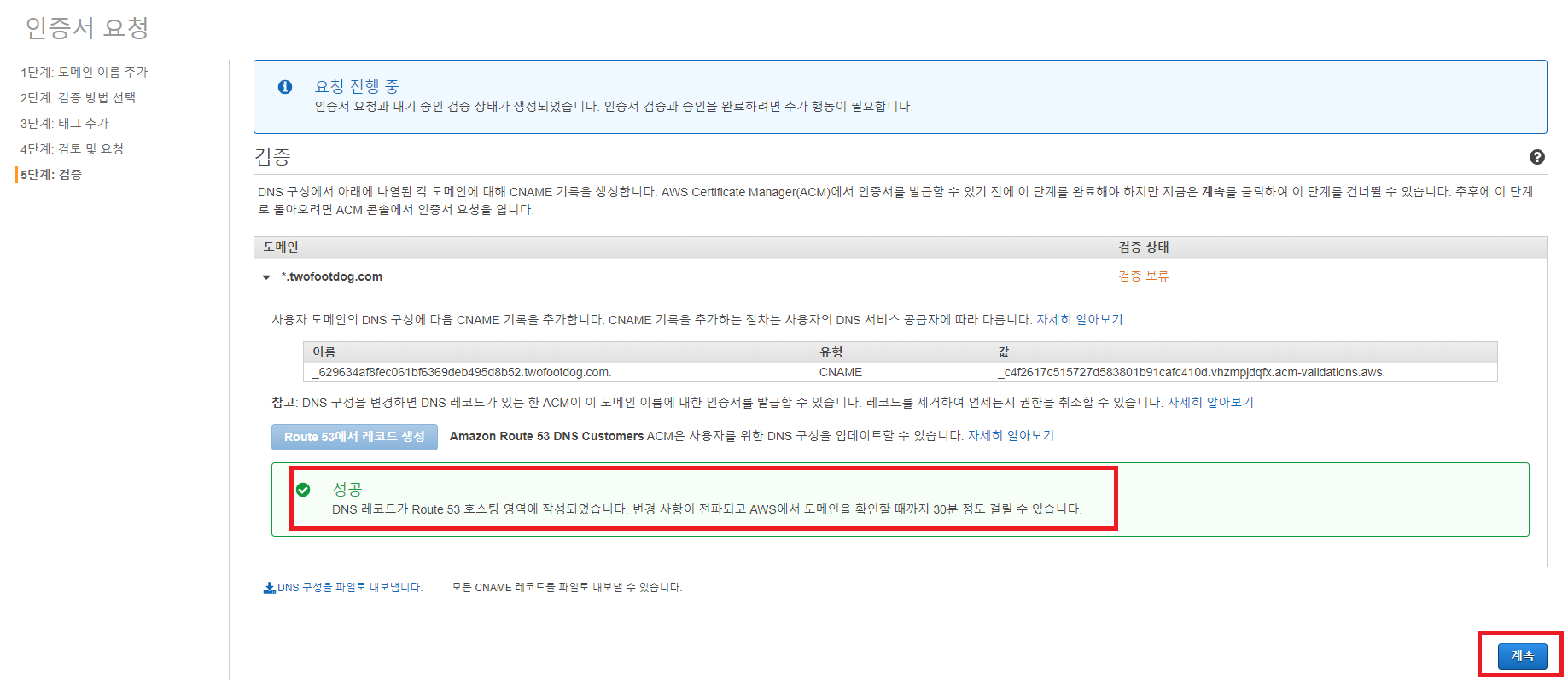Click the success heading in green box
Image resolution: width=1568 pixels, height=680 pixels.
pos(347,490)
